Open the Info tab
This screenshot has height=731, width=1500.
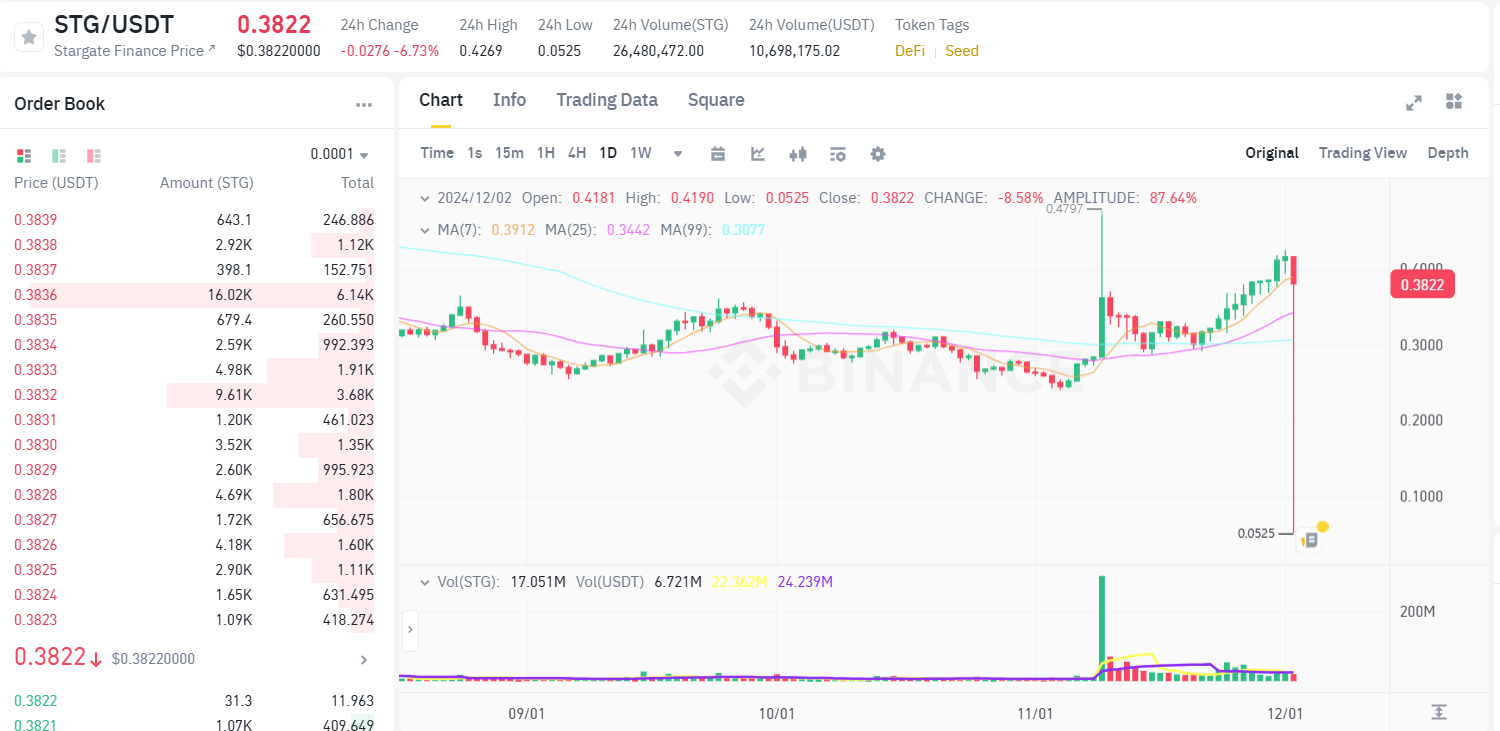tap(509, 100)
